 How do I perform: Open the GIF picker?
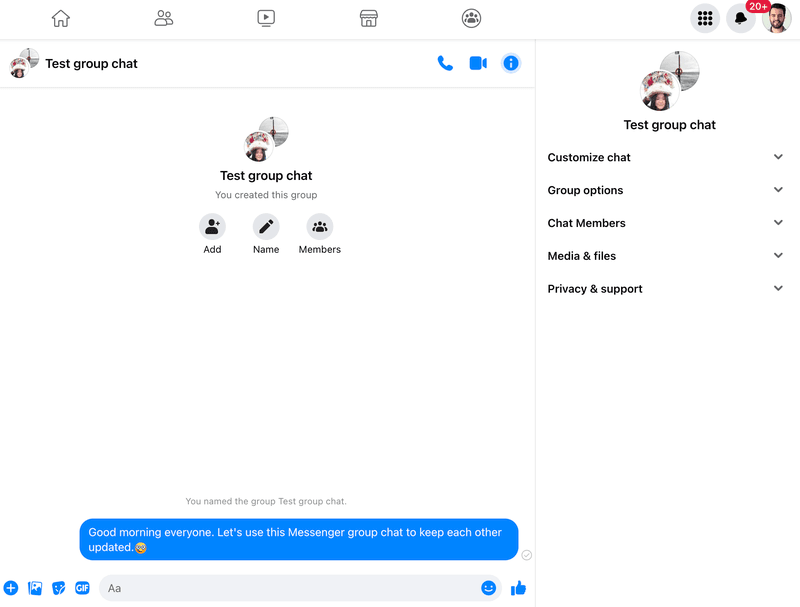point(82,588)
